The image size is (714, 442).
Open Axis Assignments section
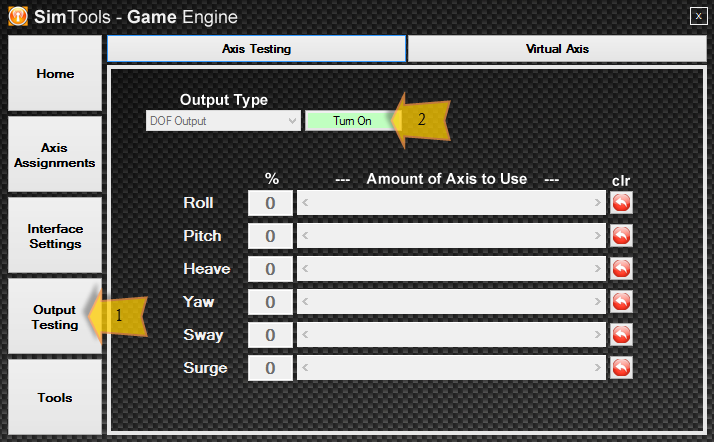coord(55,155)
